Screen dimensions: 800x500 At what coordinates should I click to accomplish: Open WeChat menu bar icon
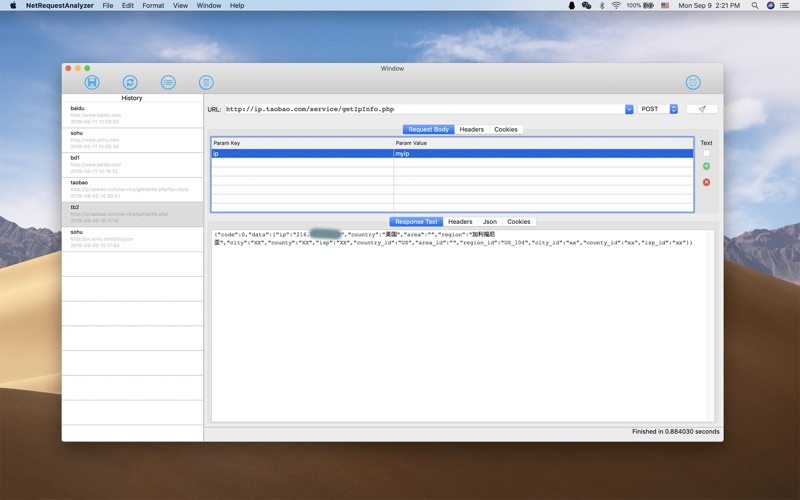click(586, 6)
